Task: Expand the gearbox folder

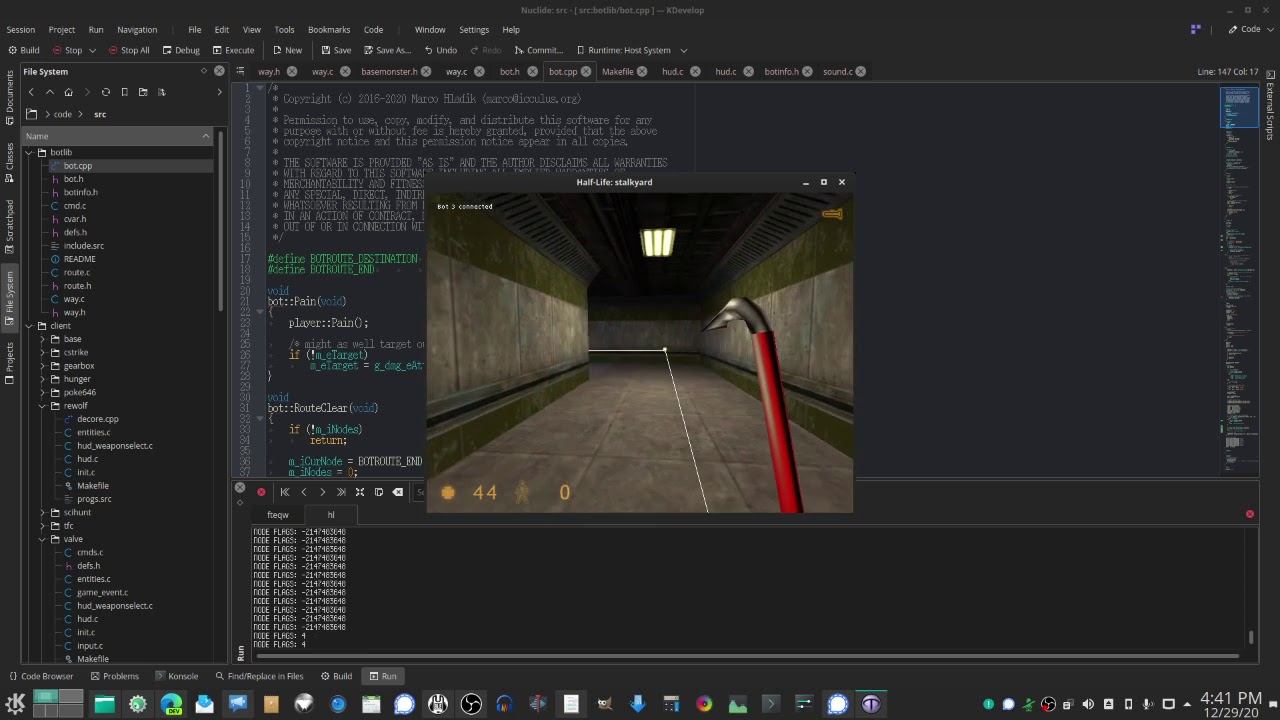Action: (x=42, y=366)
